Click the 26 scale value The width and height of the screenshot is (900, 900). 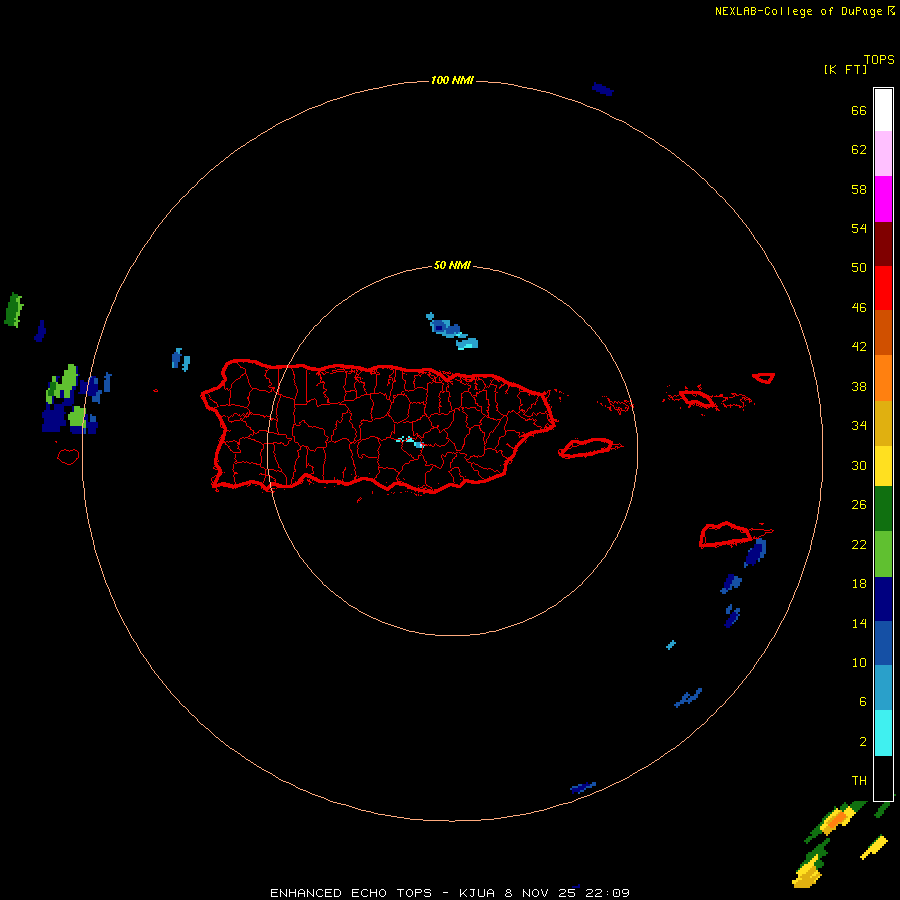[859, 505]
